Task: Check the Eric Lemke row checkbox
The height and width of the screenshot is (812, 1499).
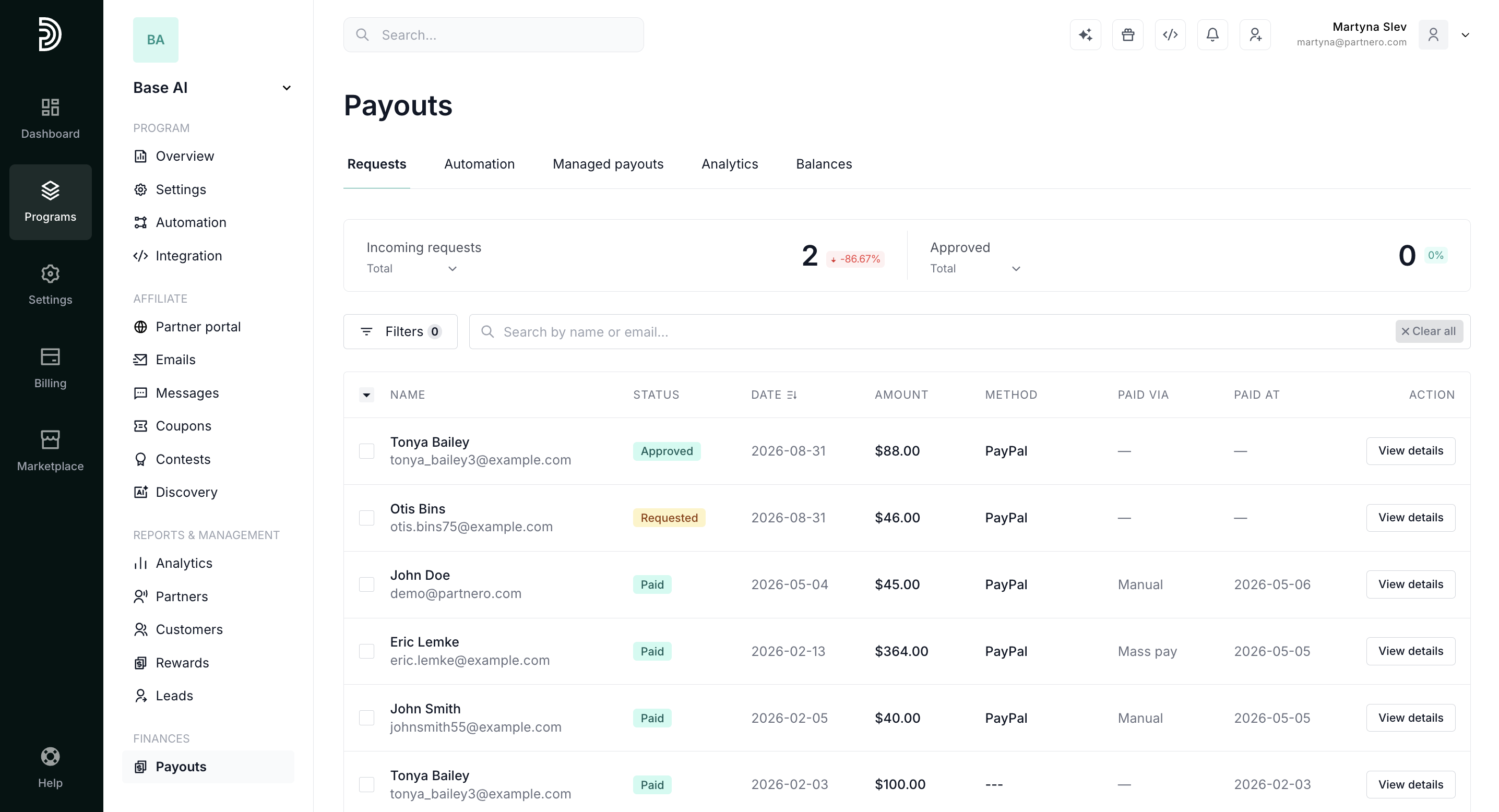Action: pyautogui.click(x=366, y=651)
